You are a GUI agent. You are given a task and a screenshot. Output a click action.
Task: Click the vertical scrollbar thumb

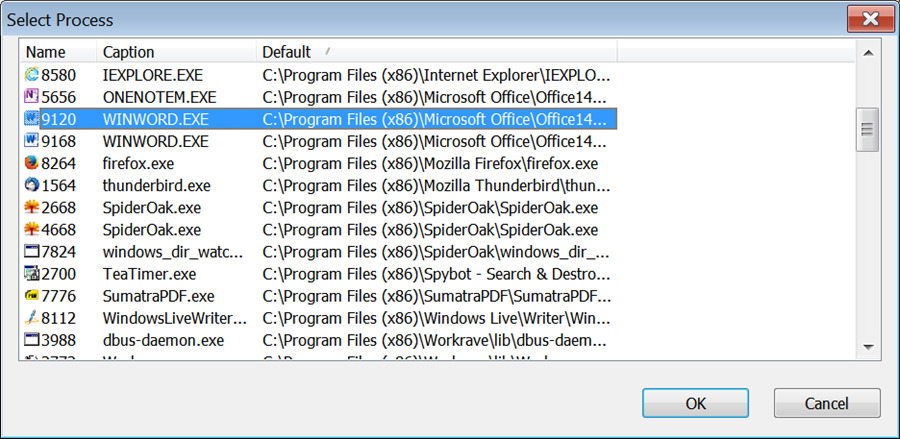pos(867,130)
